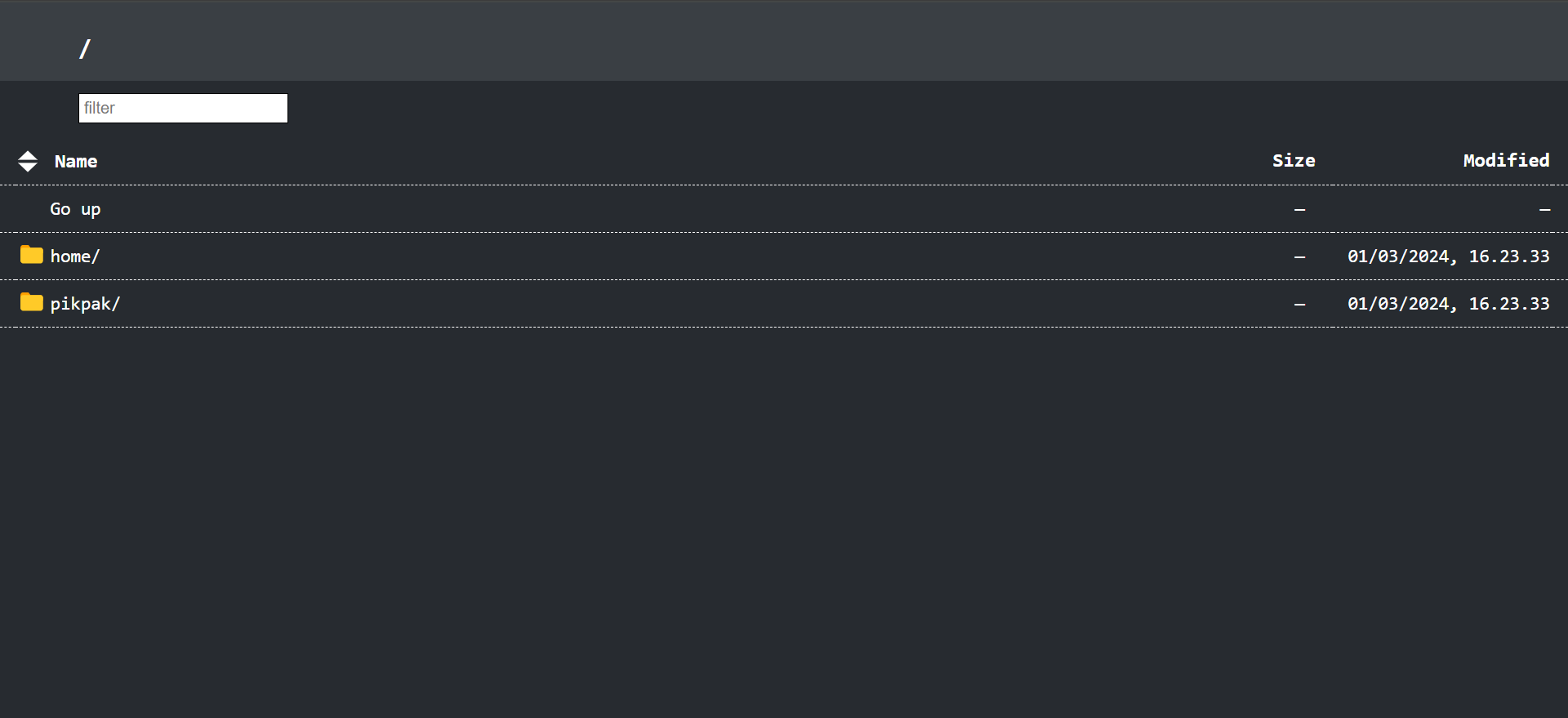Click the modified timestamp for home
Screen dimensions: 1568x718
click(x=1449, y=256)
